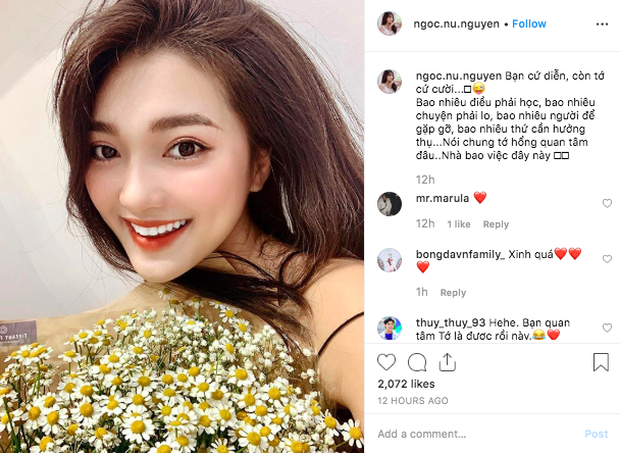Focus the Add a comment field
620x453 pixels.
tap(476, 434)
